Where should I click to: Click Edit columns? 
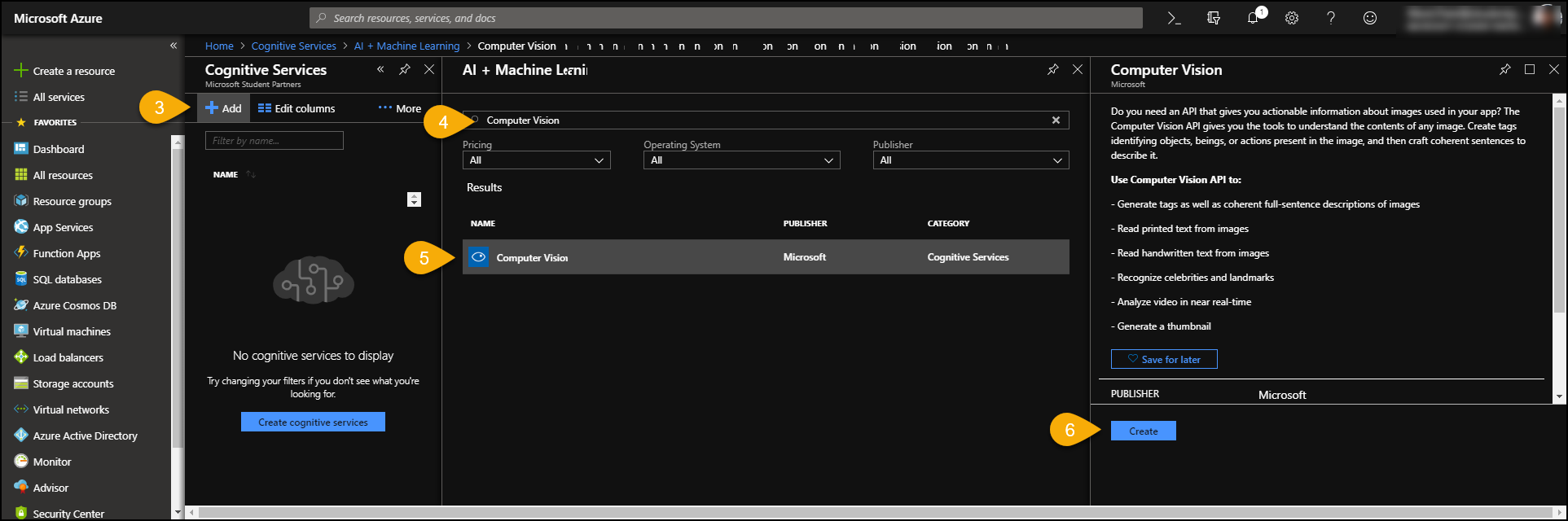point(296,108)
